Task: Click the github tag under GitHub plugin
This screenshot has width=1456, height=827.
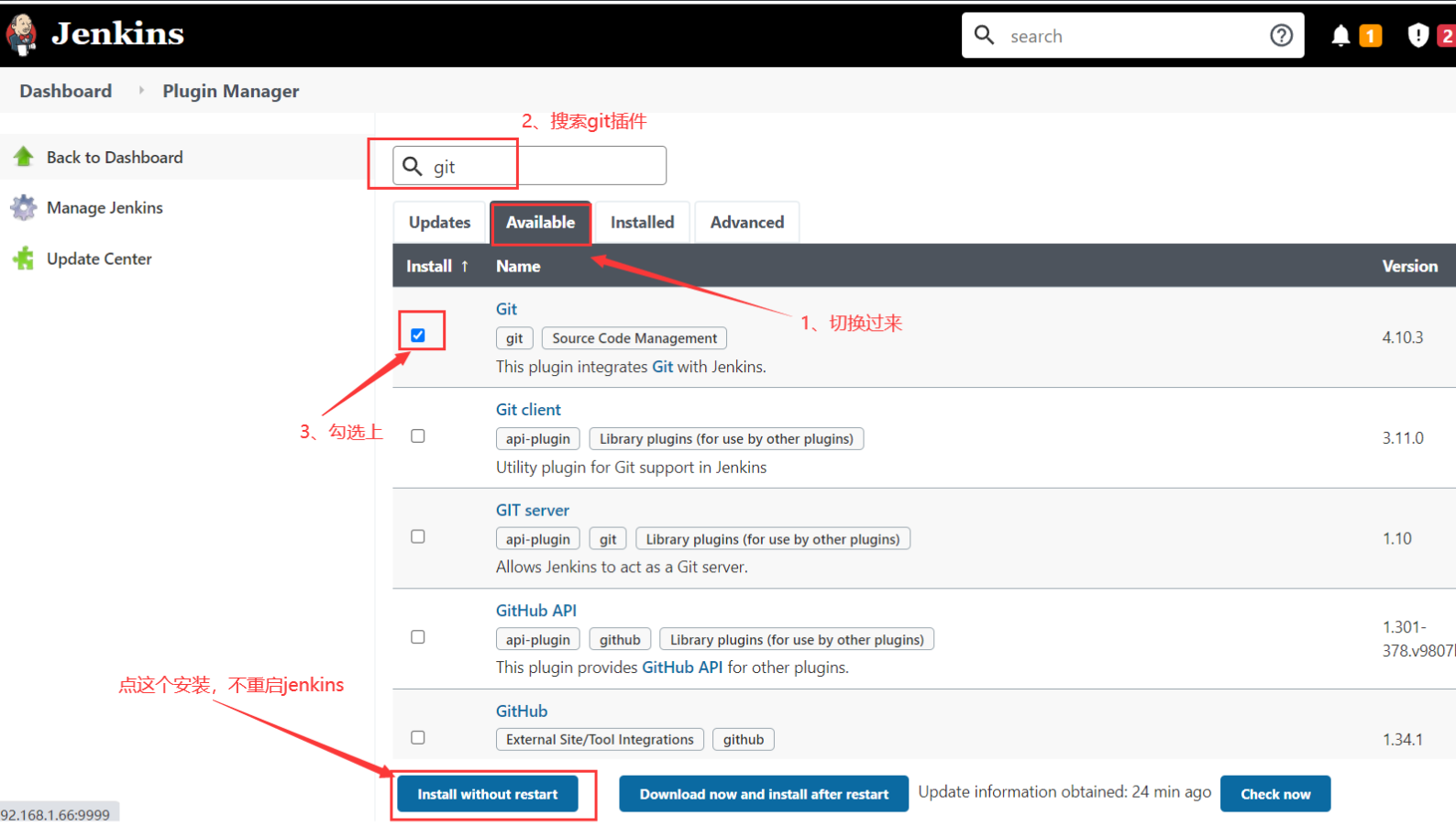Action: 744,740
